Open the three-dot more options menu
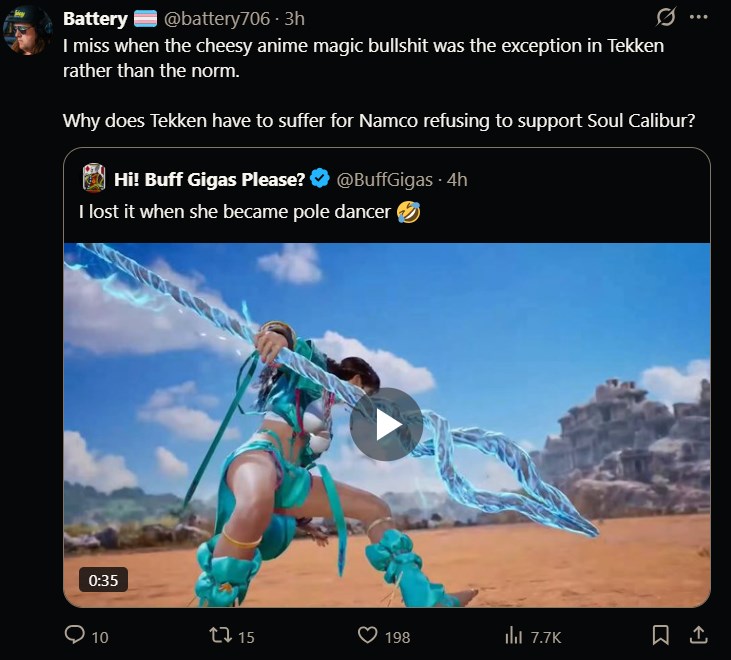This screenshot has height=660, width=731. pos(698,17)
